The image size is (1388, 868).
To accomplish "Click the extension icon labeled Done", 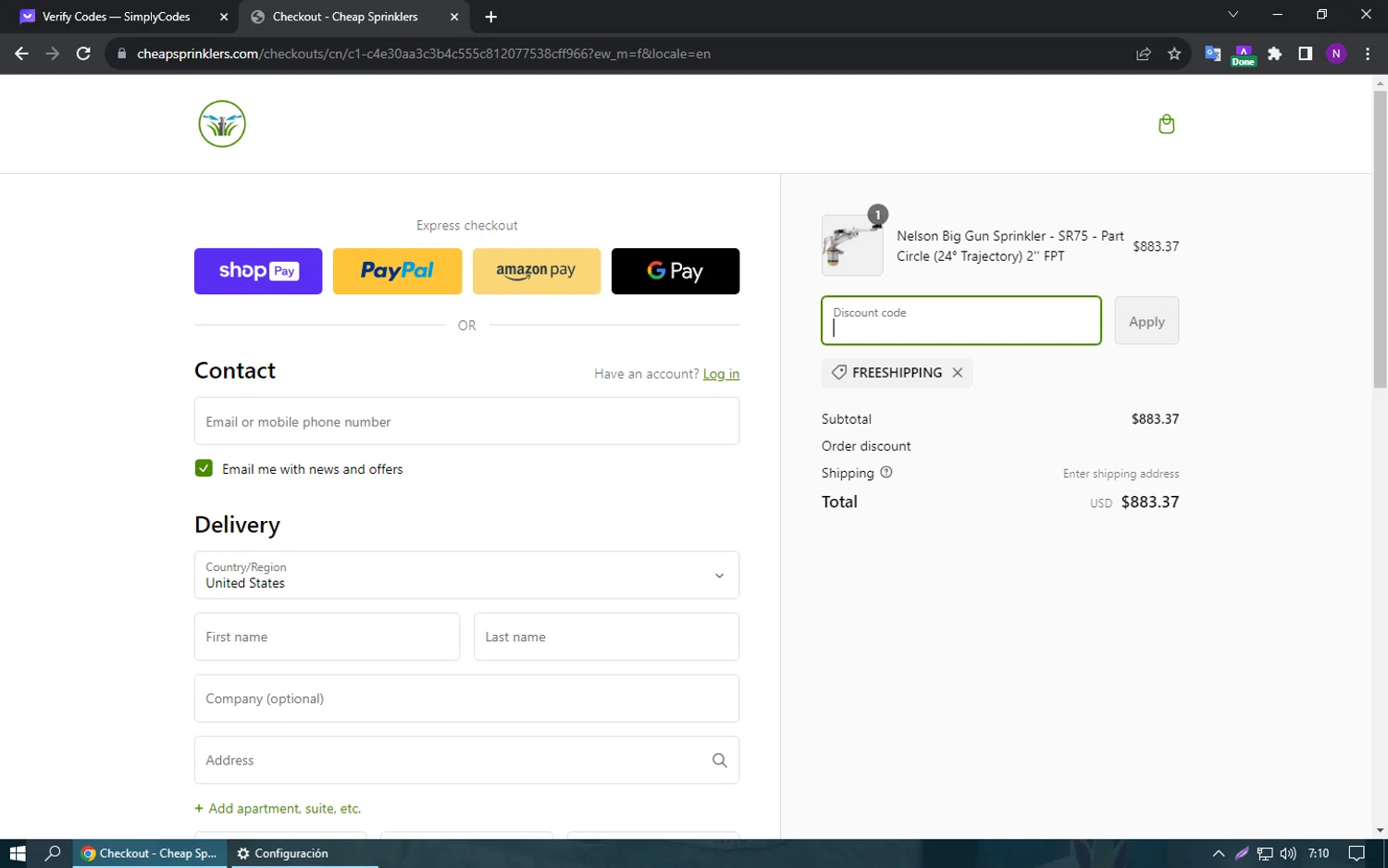I will click(x=1244, y=56).
